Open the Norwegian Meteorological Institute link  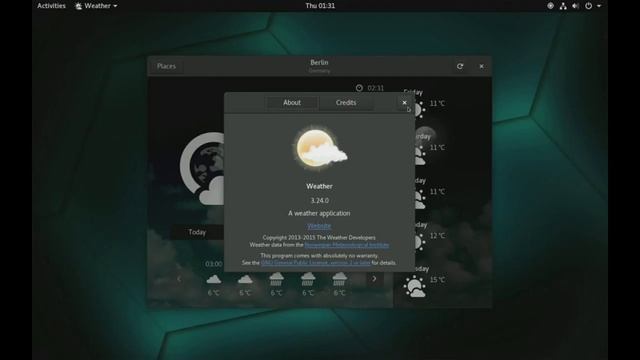tap(347, 245)
